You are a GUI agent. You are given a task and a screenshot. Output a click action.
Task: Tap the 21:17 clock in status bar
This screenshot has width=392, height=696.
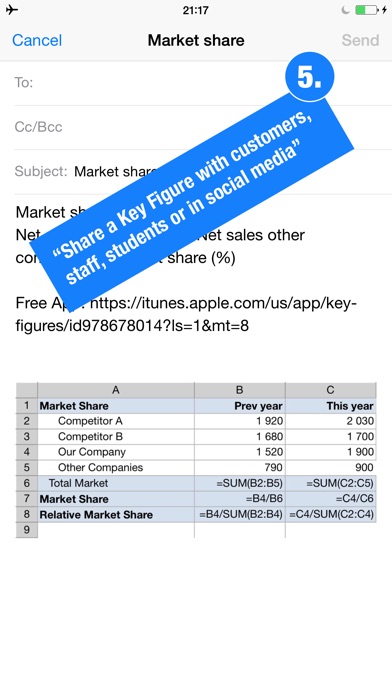click(x=195, y=10)
